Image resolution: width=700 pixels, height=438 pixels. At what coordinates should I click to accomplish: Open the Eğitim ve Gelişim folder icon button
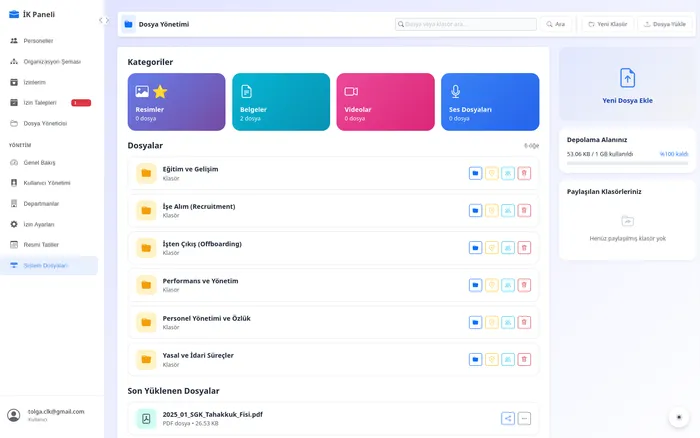(x=475, y=173)
